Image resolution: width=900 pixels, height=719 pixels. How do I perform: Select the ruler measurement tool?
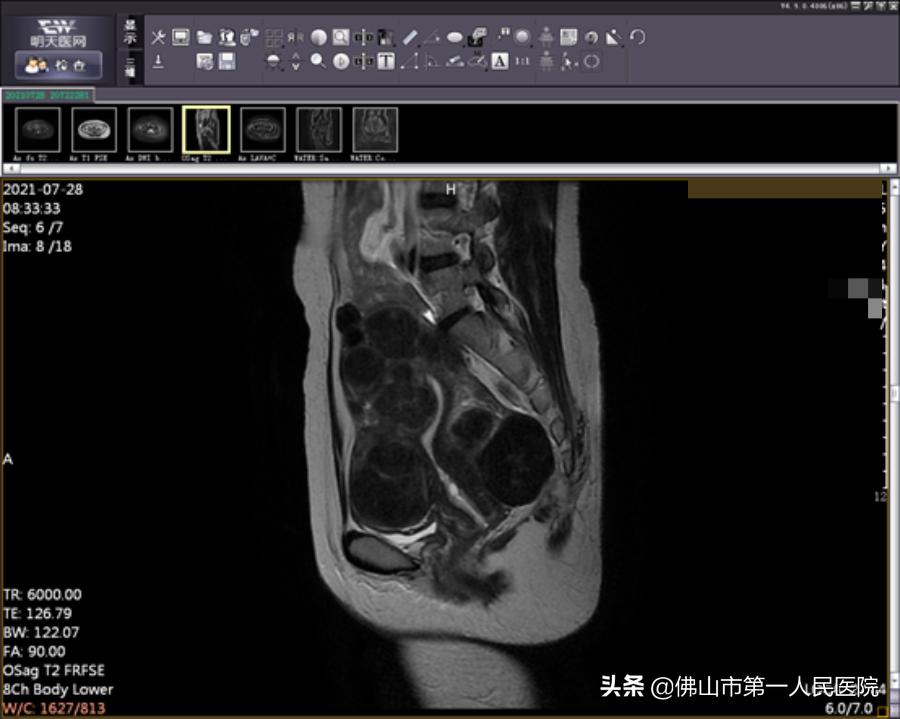click(410, 38)
